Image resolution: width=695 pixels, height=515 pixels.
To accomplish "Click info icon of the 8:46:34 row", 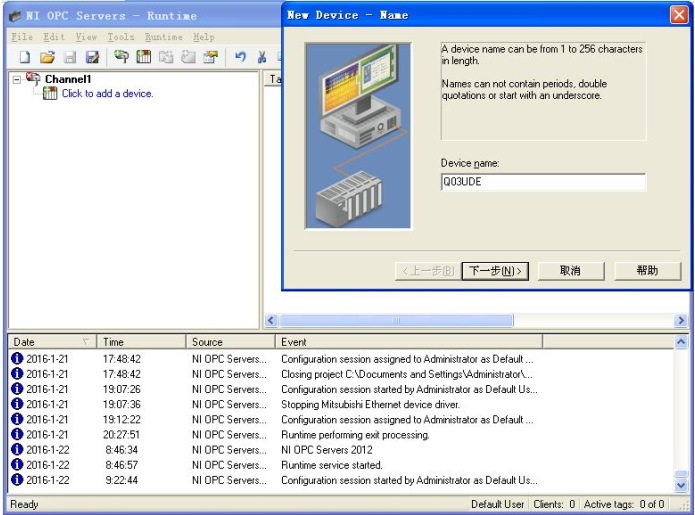I will click(x=17, y=449).
